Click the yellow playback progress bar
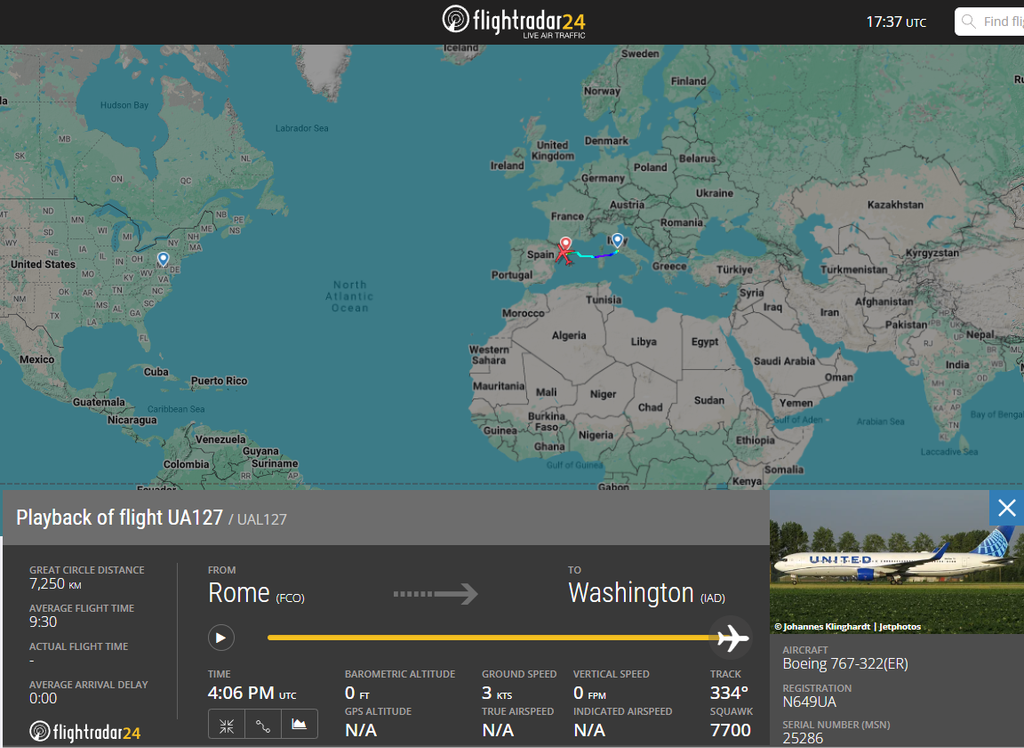 click(x=492, y=638)
